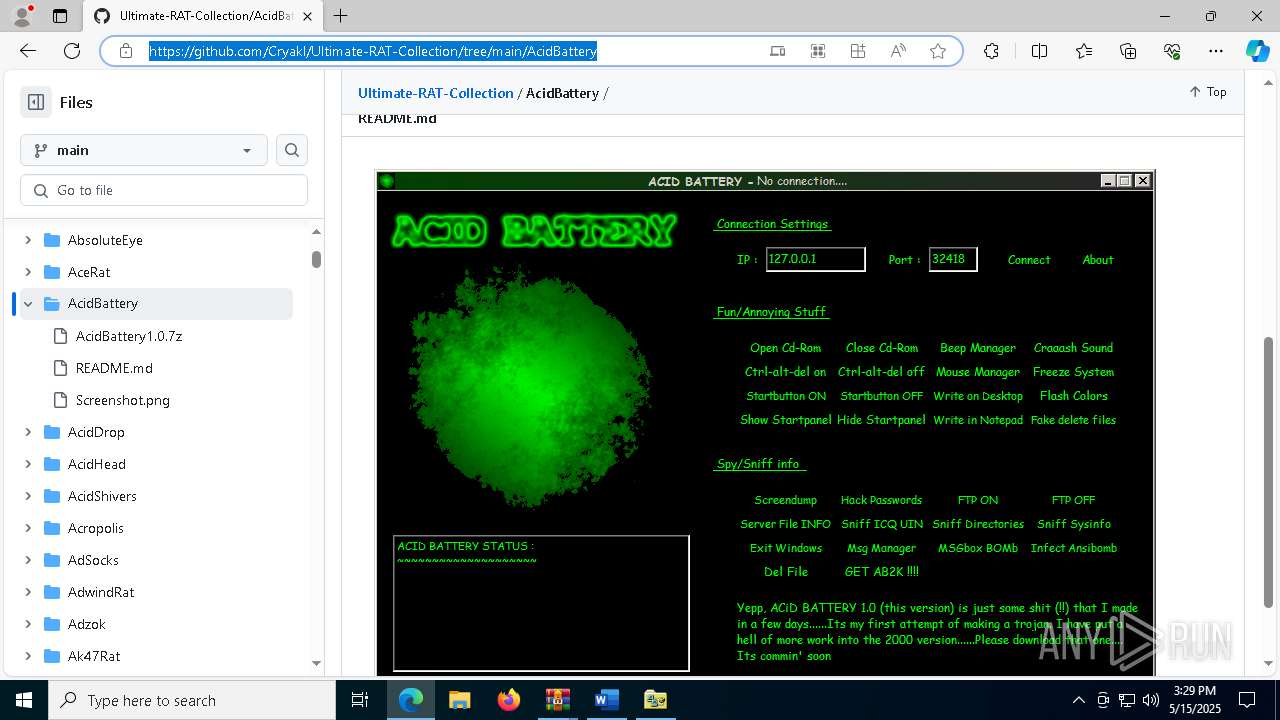Search this repository icon

point(292,150)
